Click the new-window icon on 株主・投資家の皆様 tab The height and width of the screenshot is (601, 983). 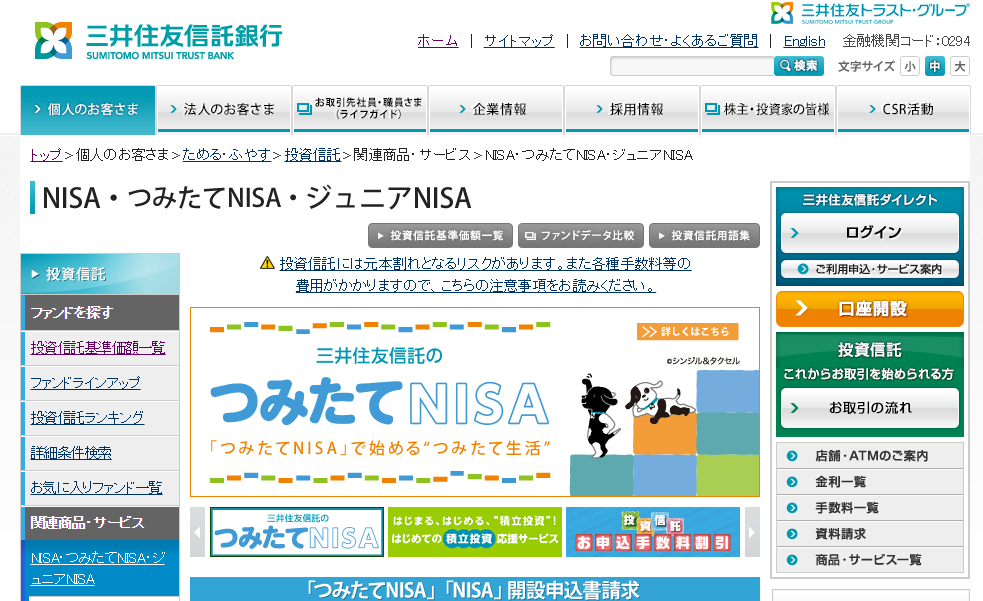(x=712, y=109)
